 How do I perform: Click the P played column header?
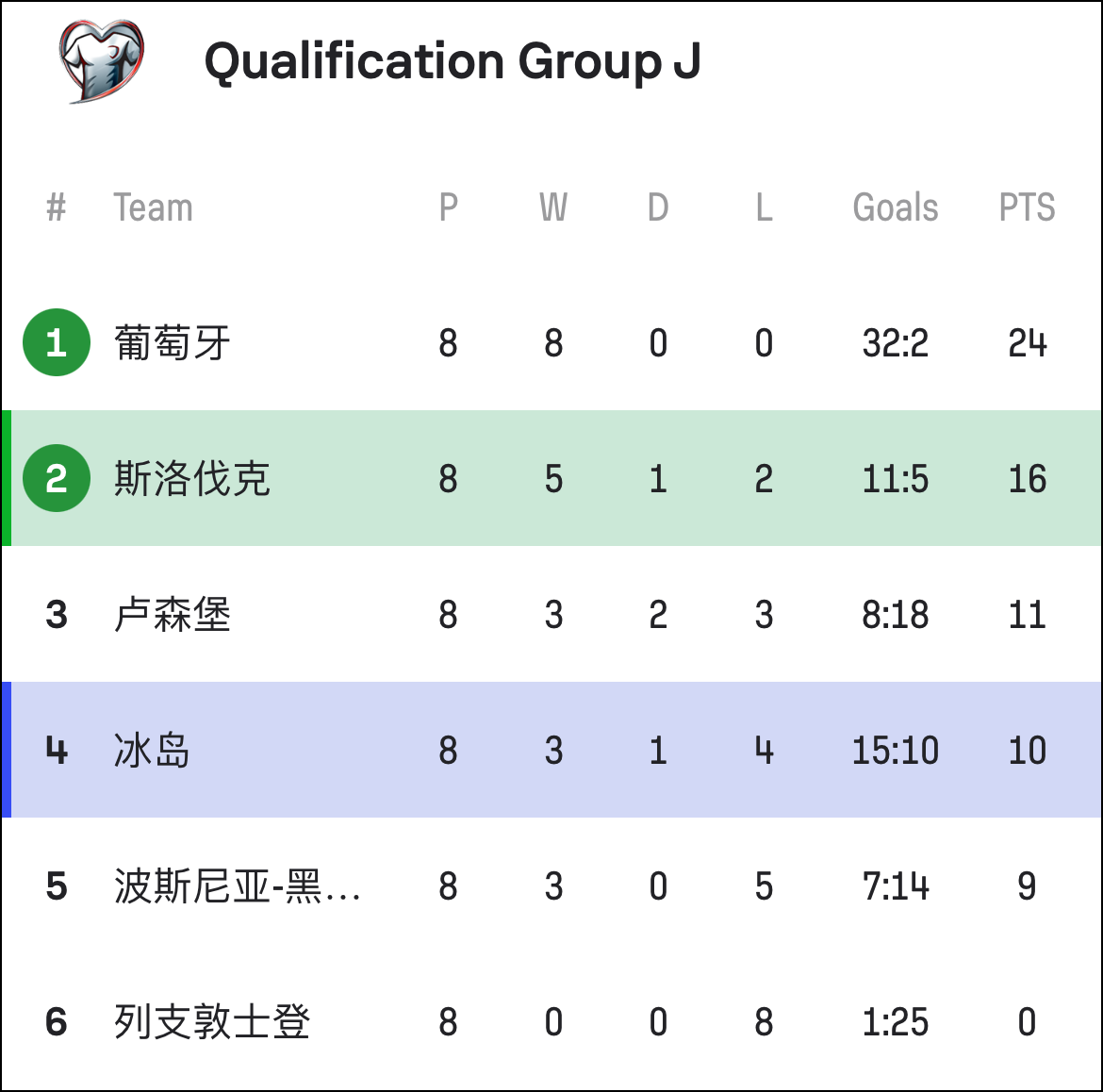[x=448, y=207]
